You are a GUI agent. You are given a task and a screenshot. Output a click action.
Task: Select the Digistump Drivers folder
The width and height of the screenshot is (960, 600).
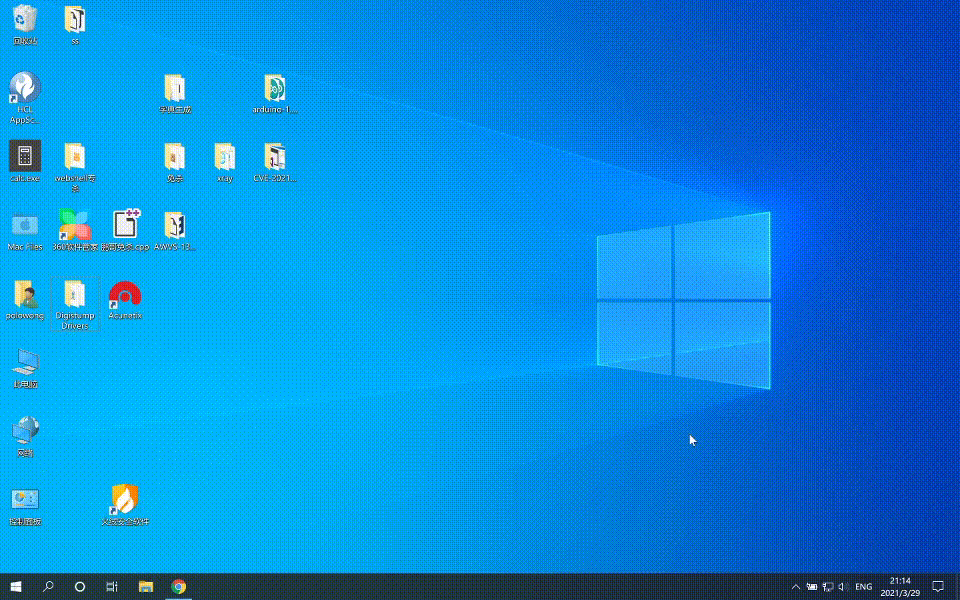click(x=75, y=304)
